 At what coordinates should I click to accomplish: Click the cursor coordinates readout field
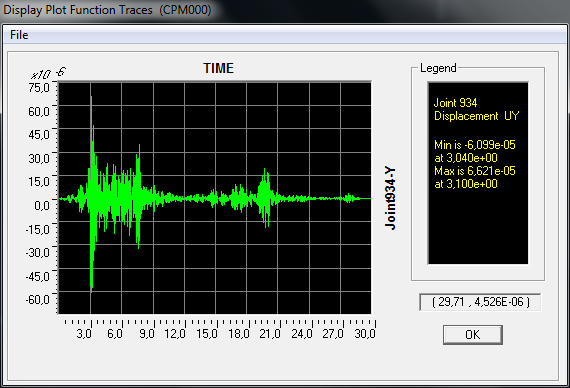pos(480,302)
